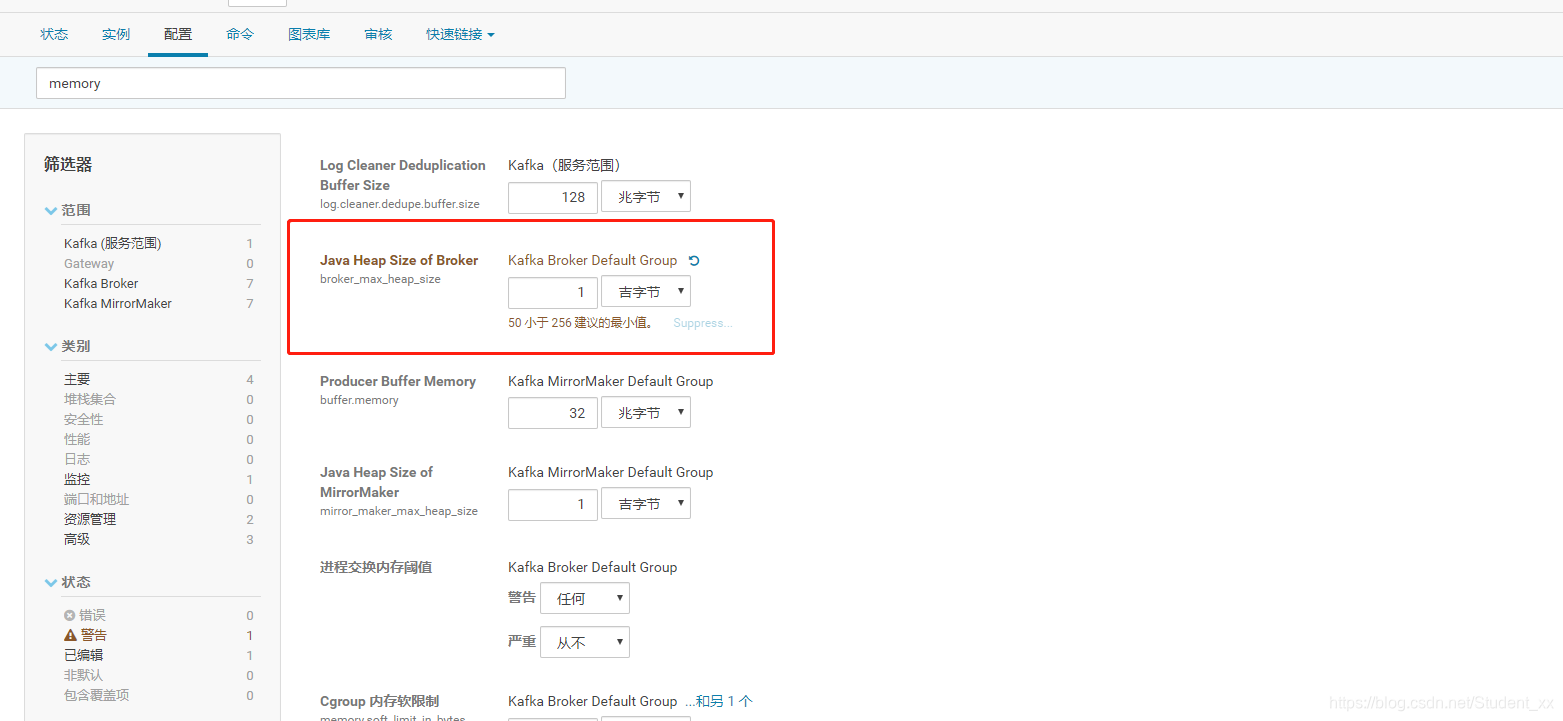This screenshot has width=1563, height=721.
Task: Click the 筛选器 panel heading
Action: pos(68,164)
